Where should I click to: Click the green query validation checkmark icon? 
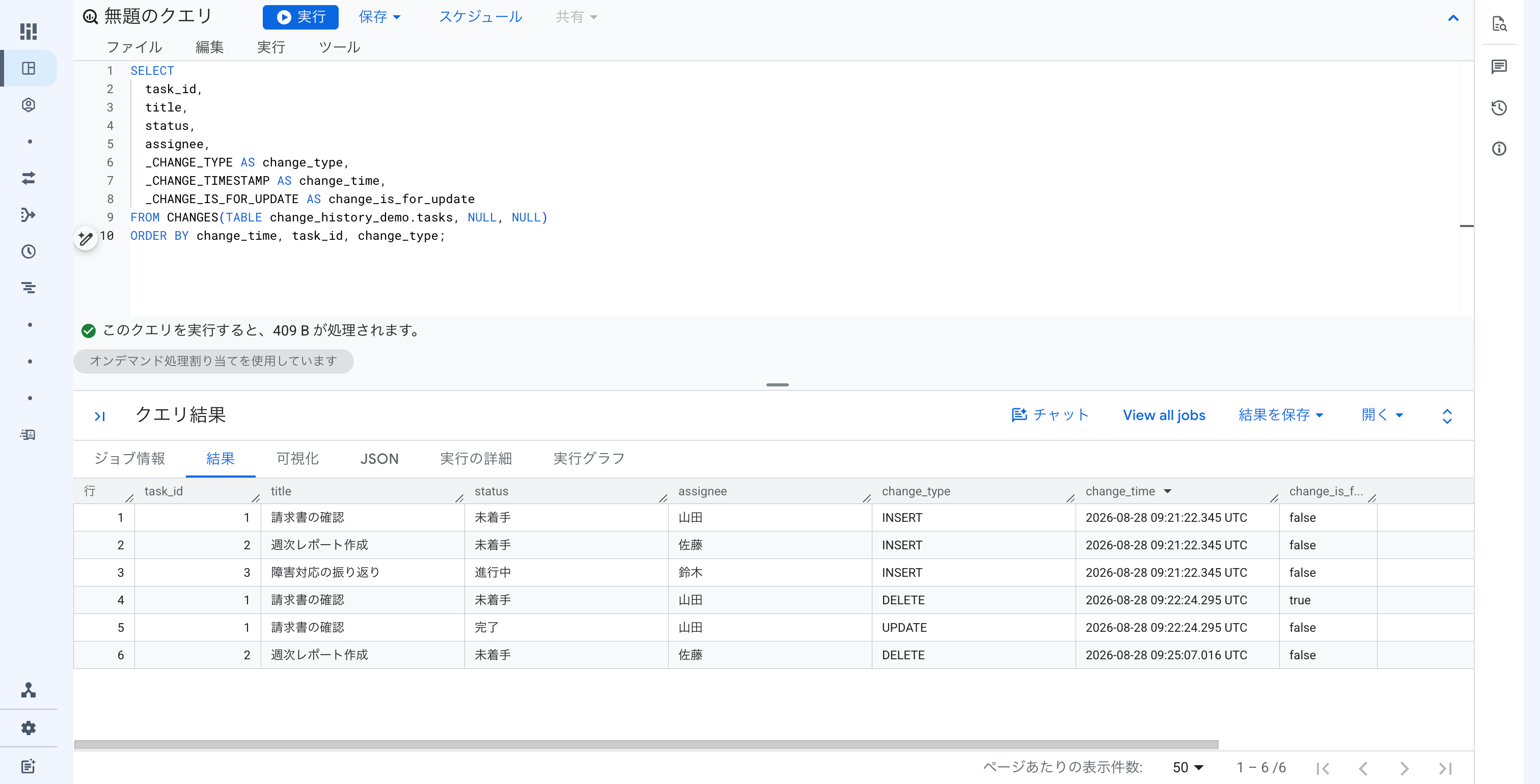(x=89, y=330)
